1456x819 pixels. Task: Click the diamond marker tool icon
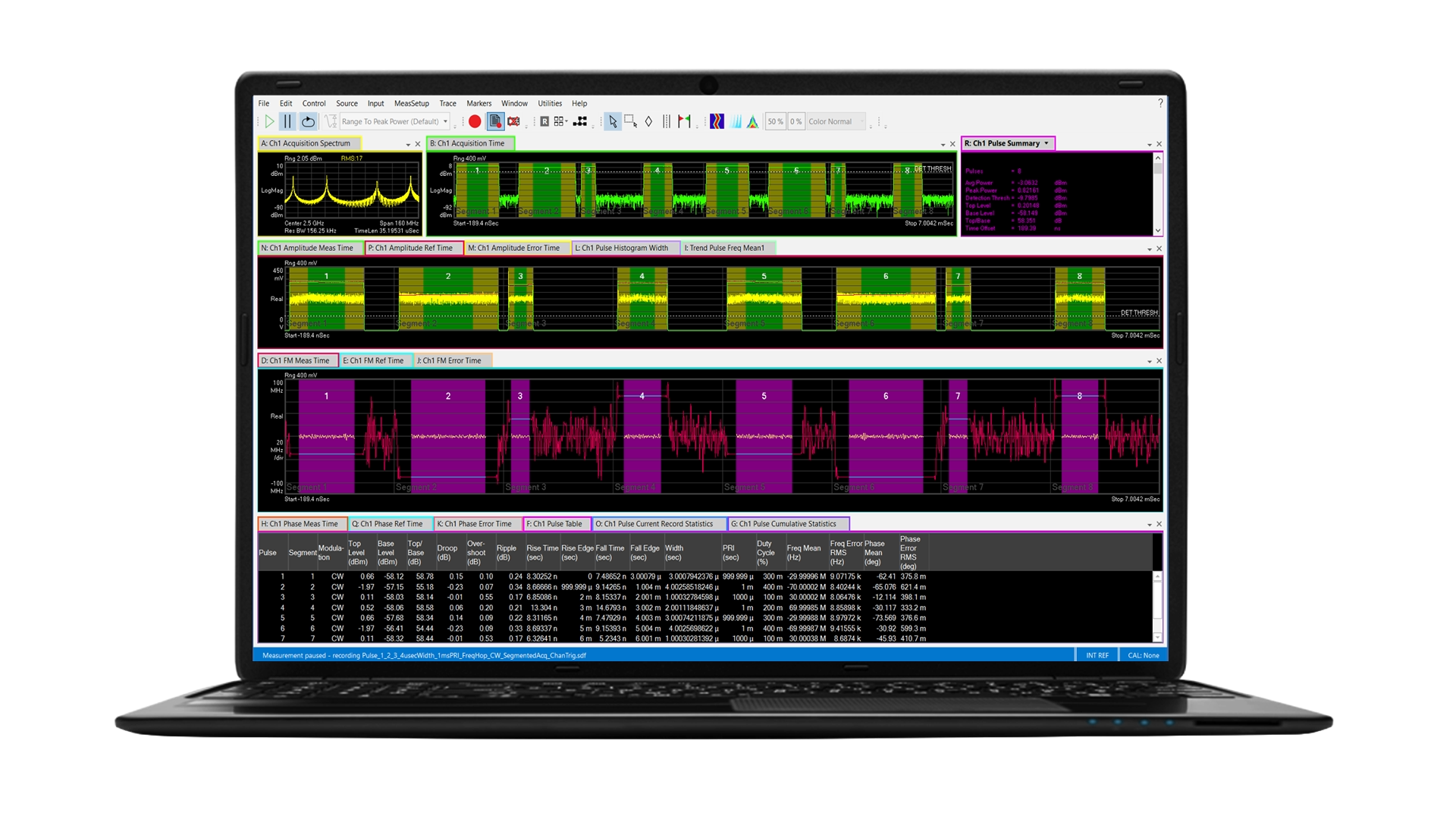[x=648, y=121]
